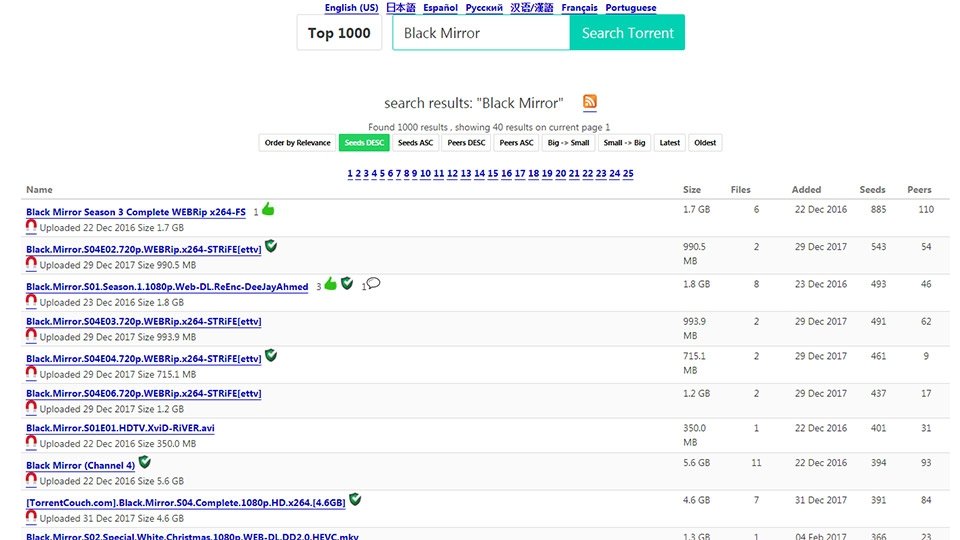This screenshot has height=540, width=960.
Task: Switch language to Chinese
Action: (531, 7)
